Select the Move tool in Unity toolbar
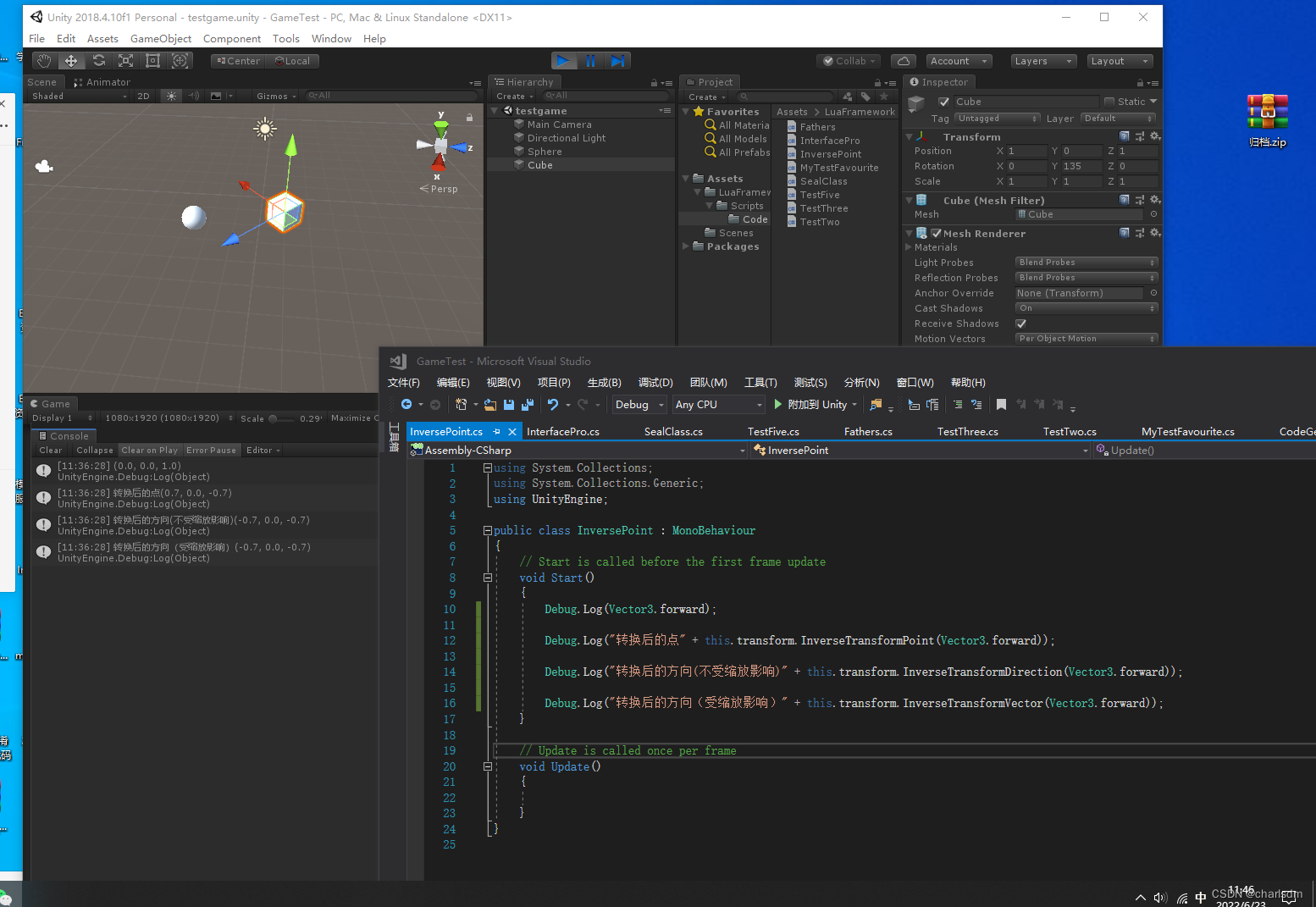The image size is (1316, 907). 71,60
